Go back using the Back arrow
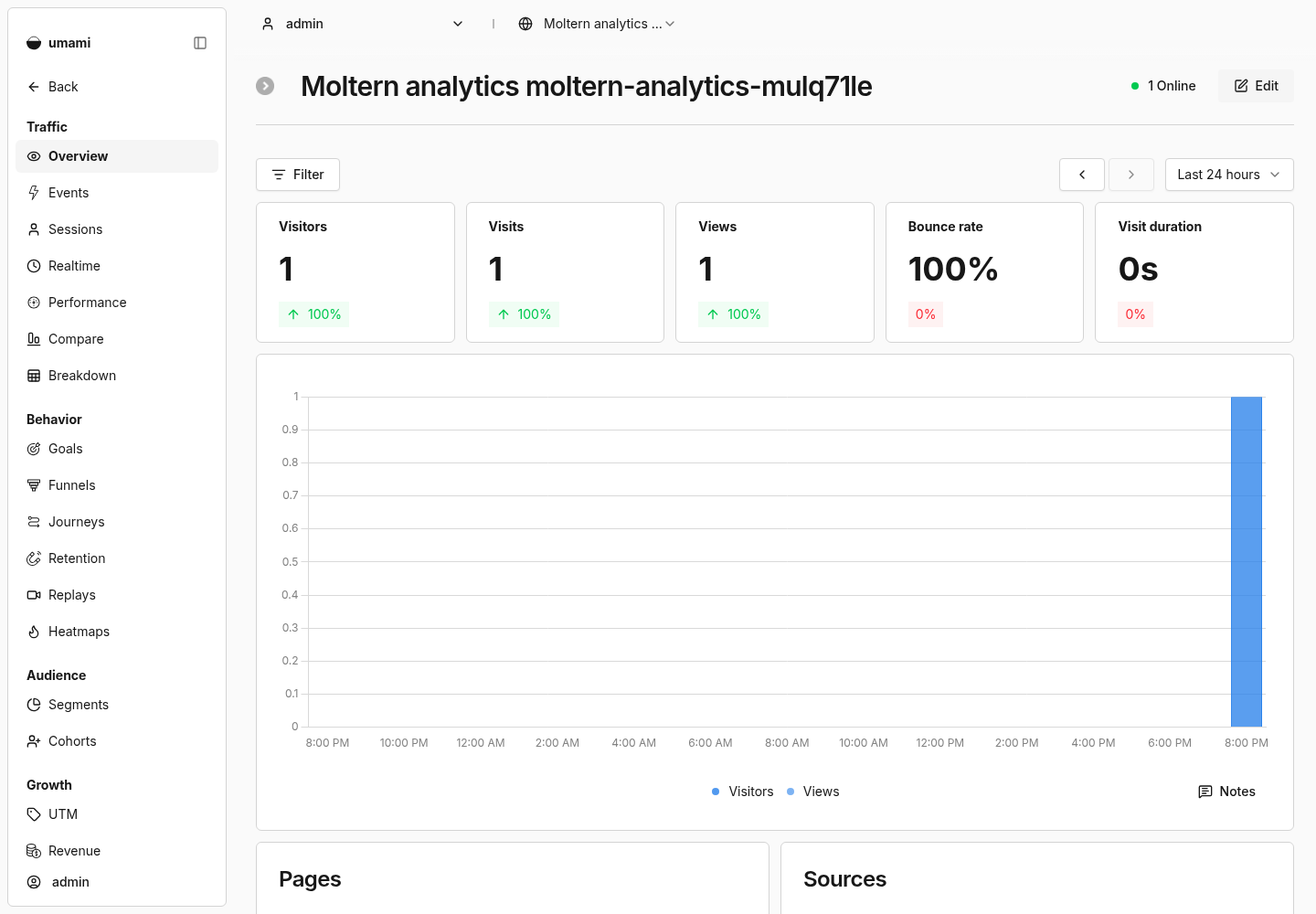The height and width of the screenshot is (914, 1316). pos(52,87)
